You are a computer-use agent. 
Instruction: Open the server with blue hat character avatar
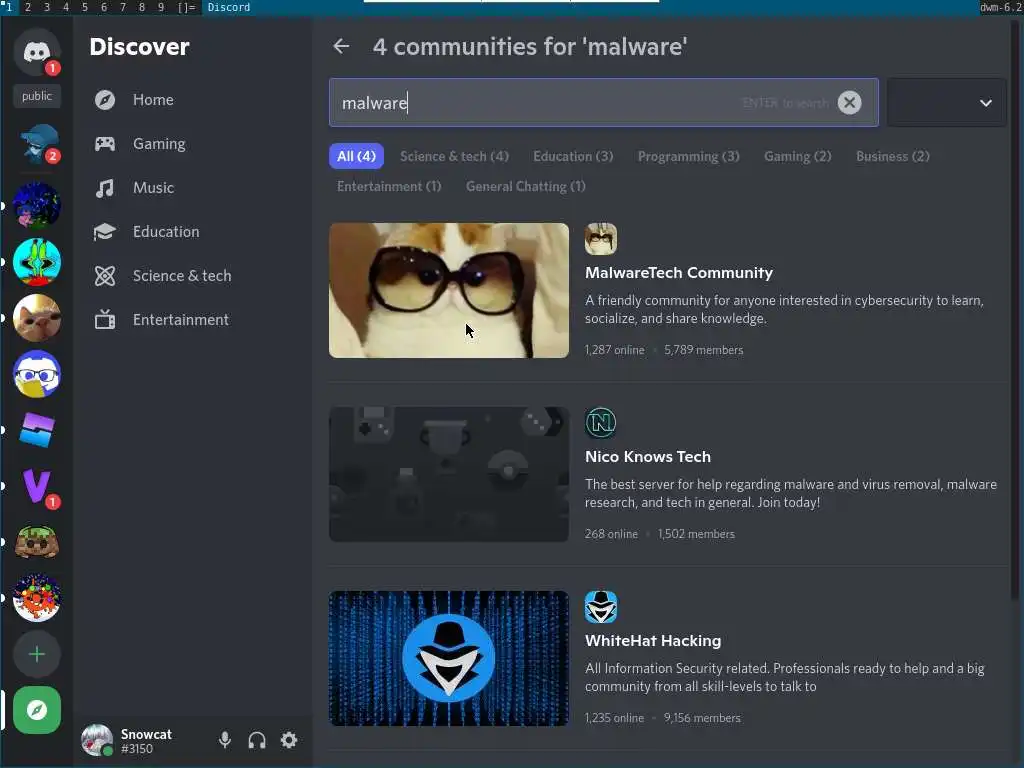point(37,143)
